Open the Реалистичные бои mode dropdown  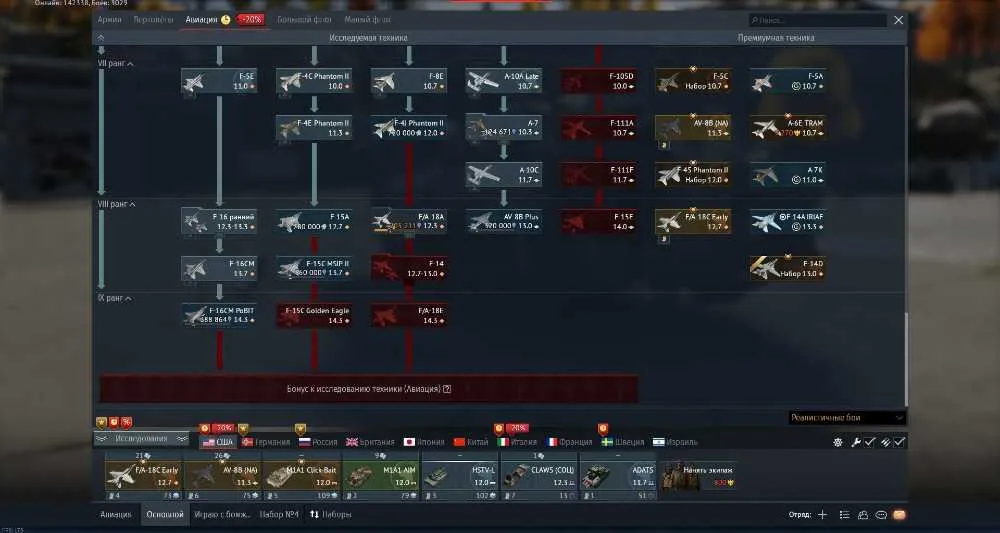coord(847,418)
